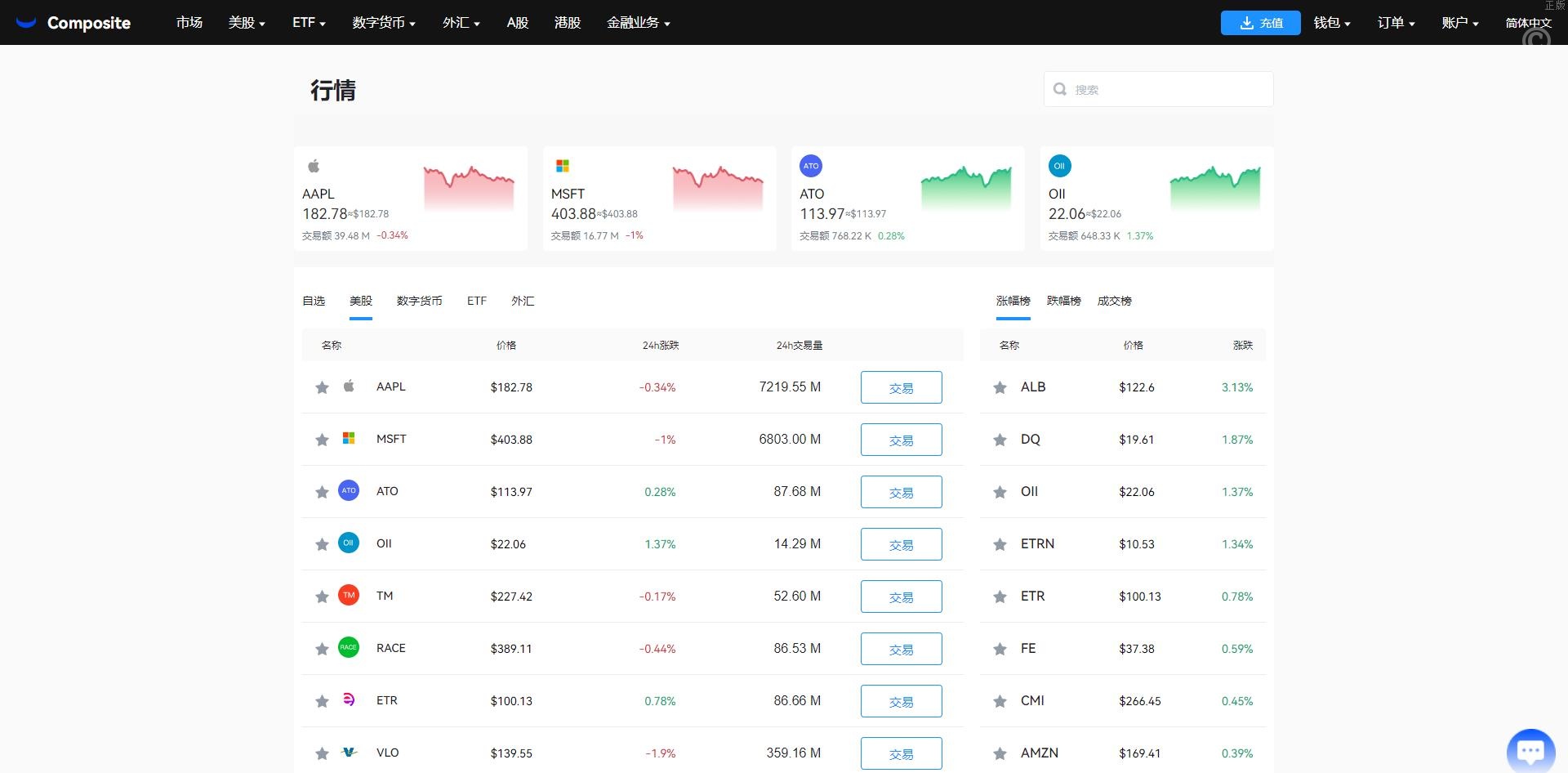Switch to the 外汇 tab in market list
Viewport: 1568px width, 773px height.
click(x=523, y=301)
